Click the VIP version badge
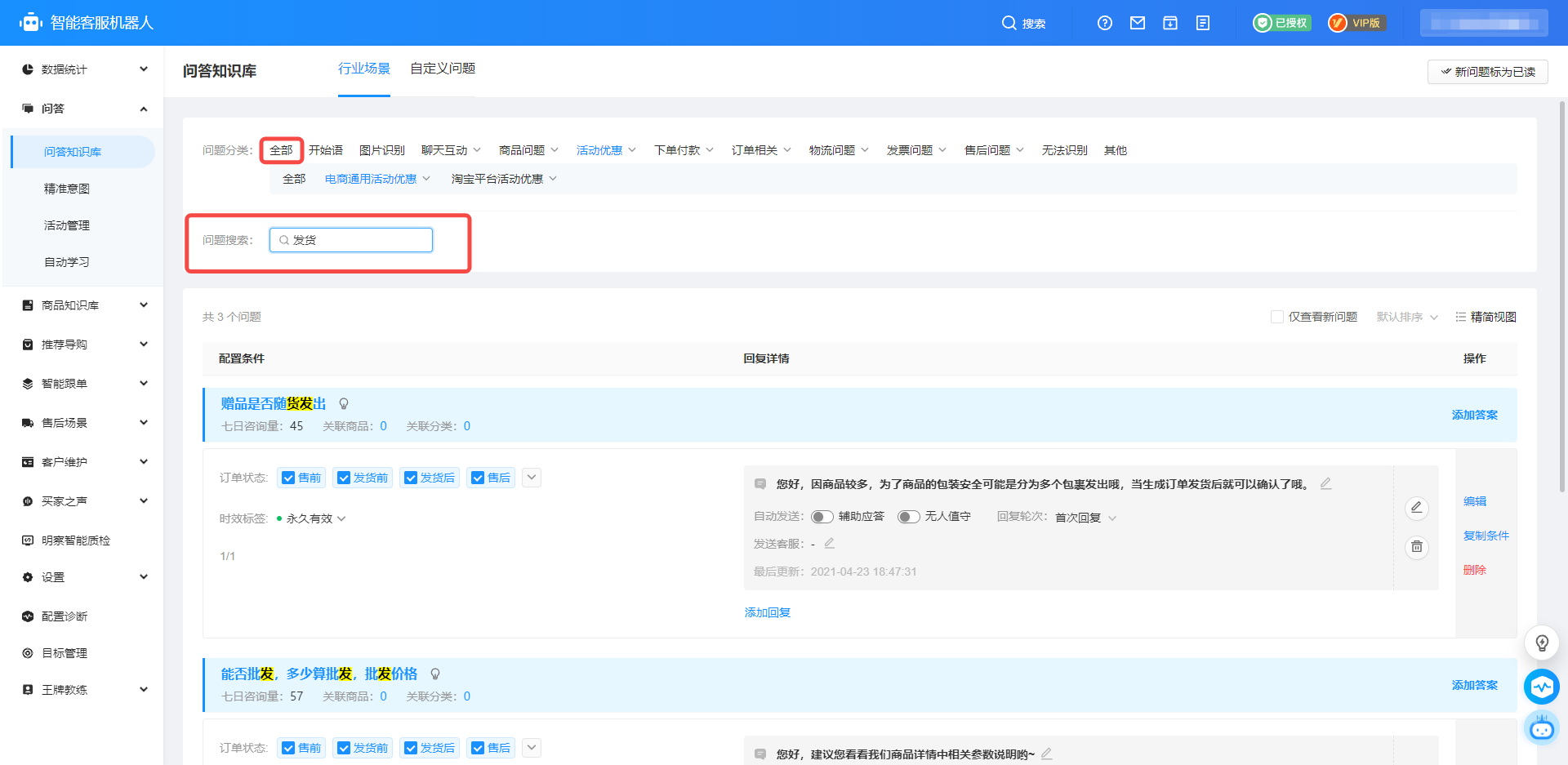This screenshot has width=1568, height=765. (1356, 23)
